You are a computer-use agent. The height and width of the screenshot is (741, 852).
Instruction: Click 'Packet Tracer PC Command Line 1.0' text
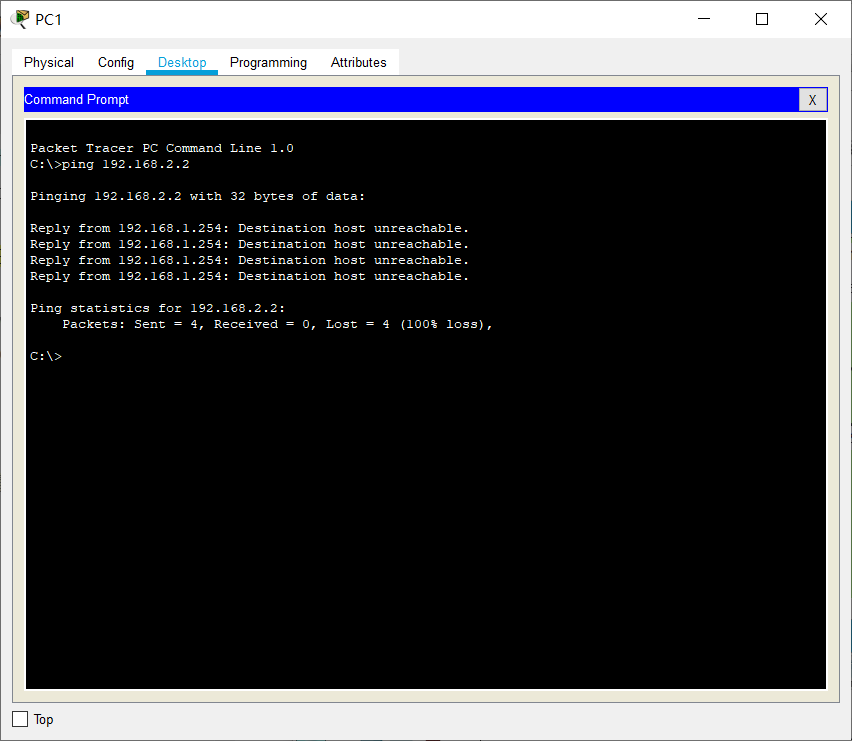pos(162,148)
